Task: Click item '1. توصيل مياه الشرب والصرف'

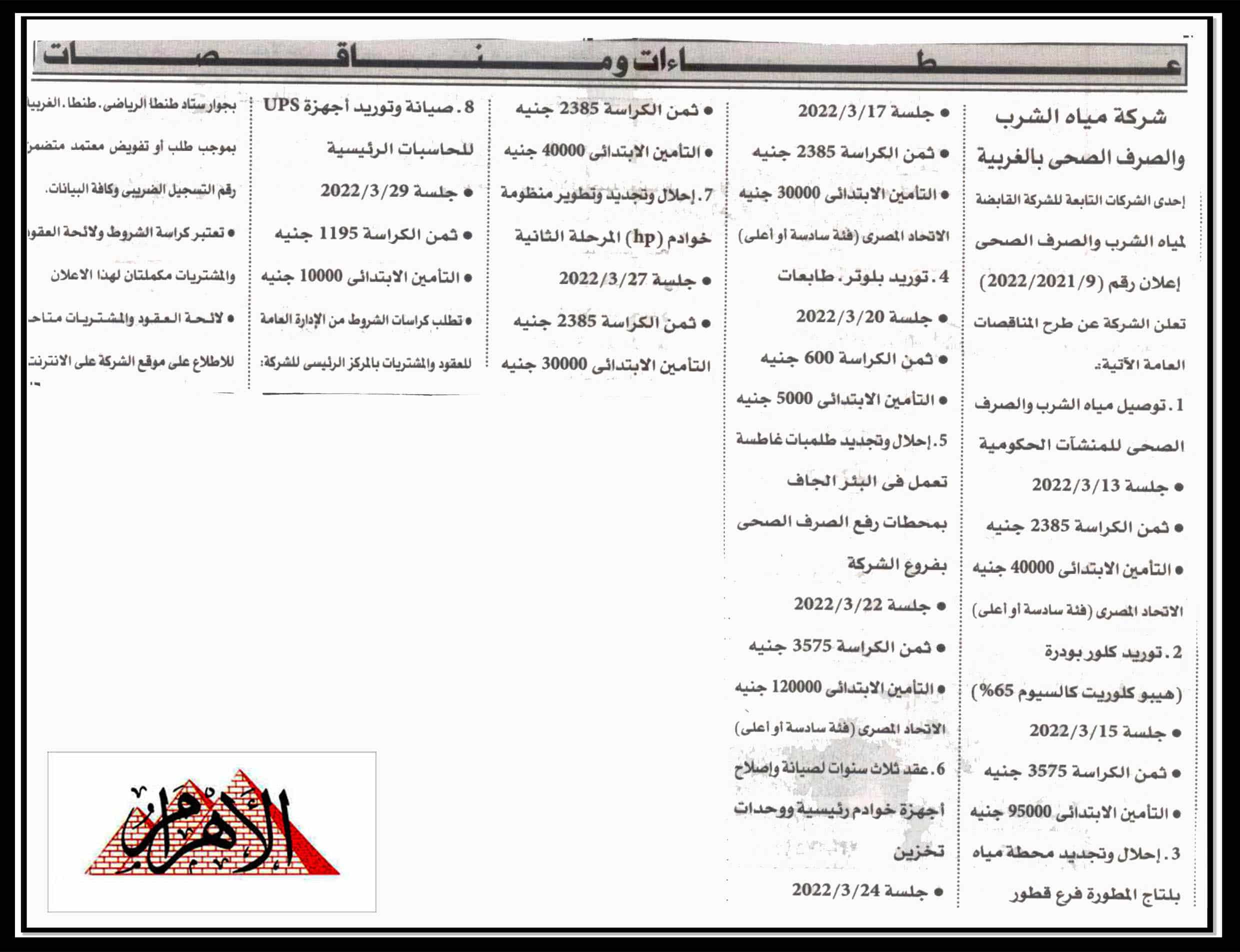Action: click(1079, 405)
